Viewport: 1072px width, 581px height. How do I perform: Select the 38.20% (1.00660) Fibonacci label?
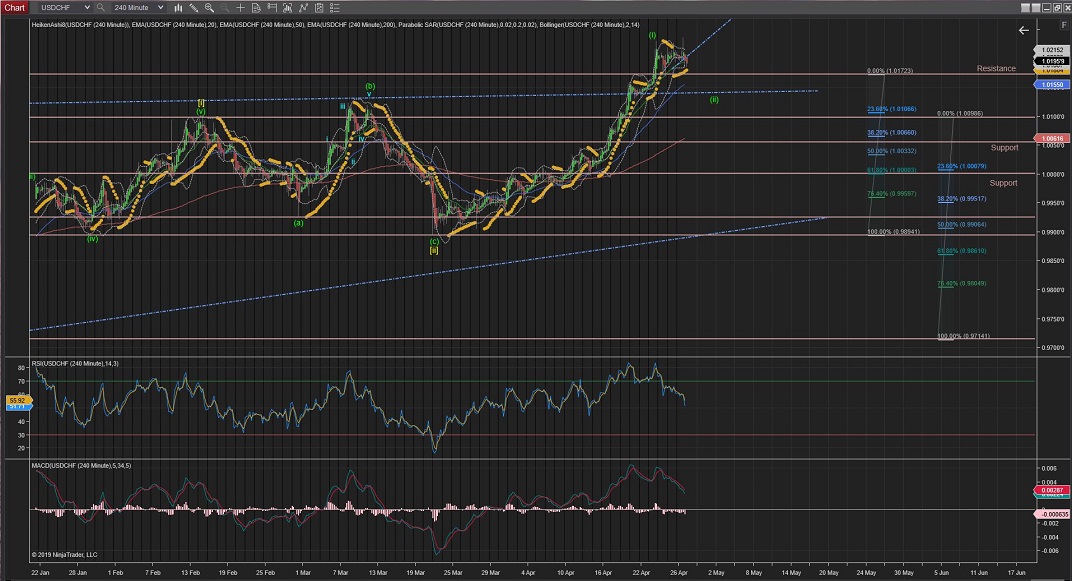[x=892, y=133]
